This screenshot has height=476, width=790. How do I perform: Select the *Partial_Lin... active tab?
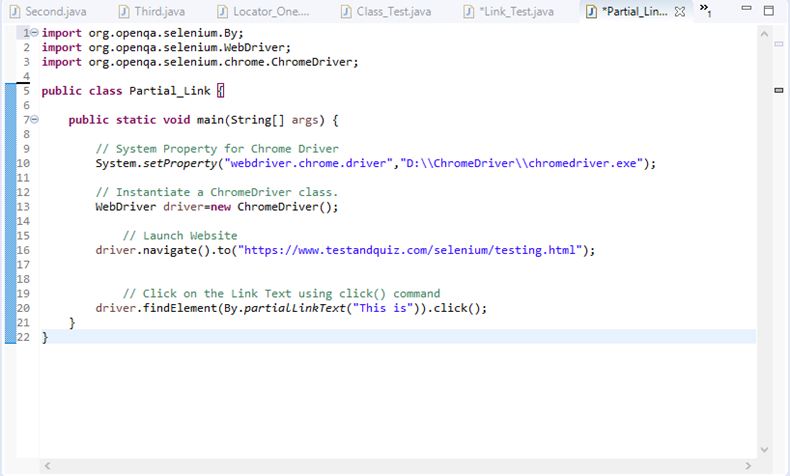[634, 12]
